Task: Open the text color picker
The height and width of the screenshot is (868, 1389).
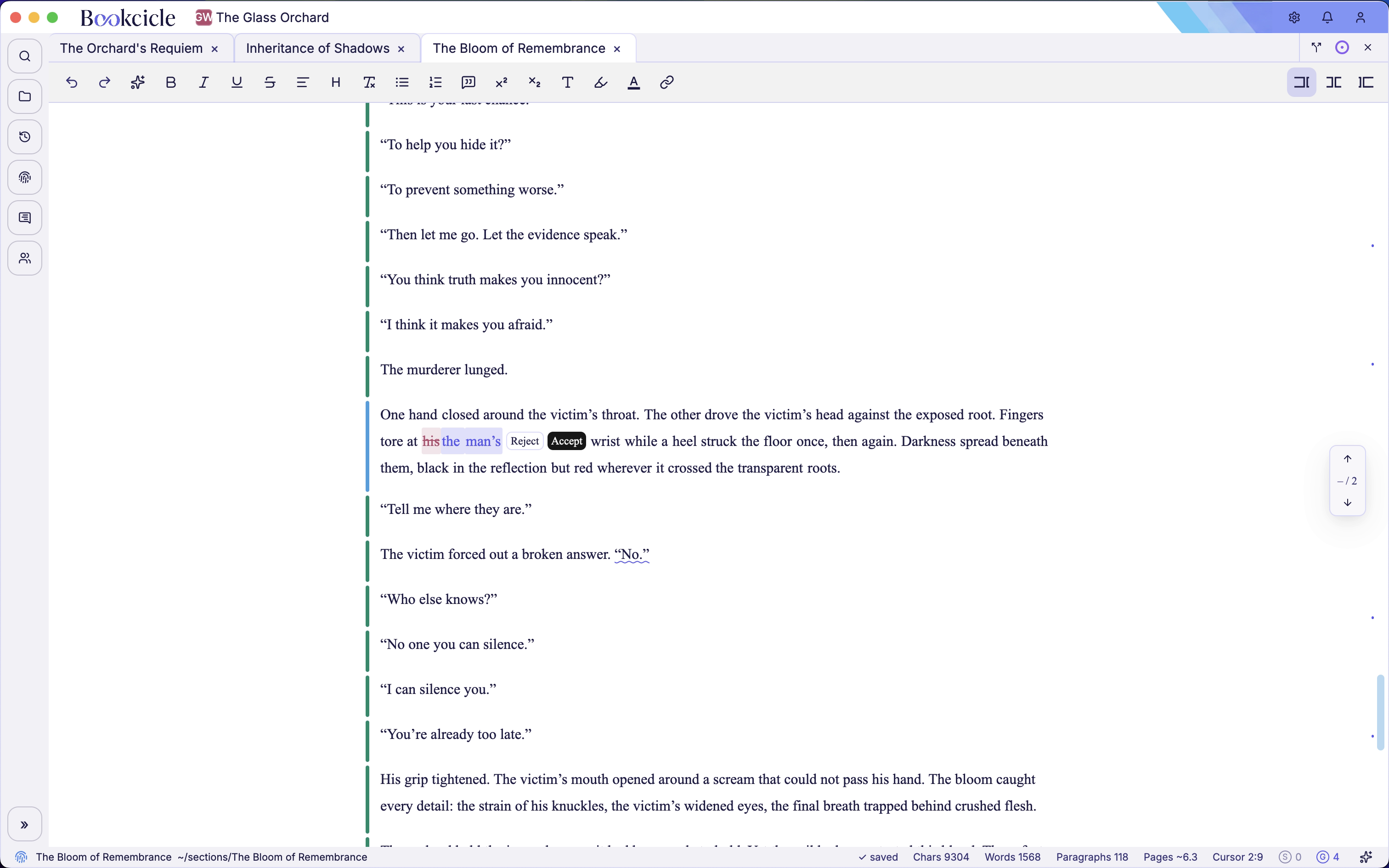Action: click(634, 83)
